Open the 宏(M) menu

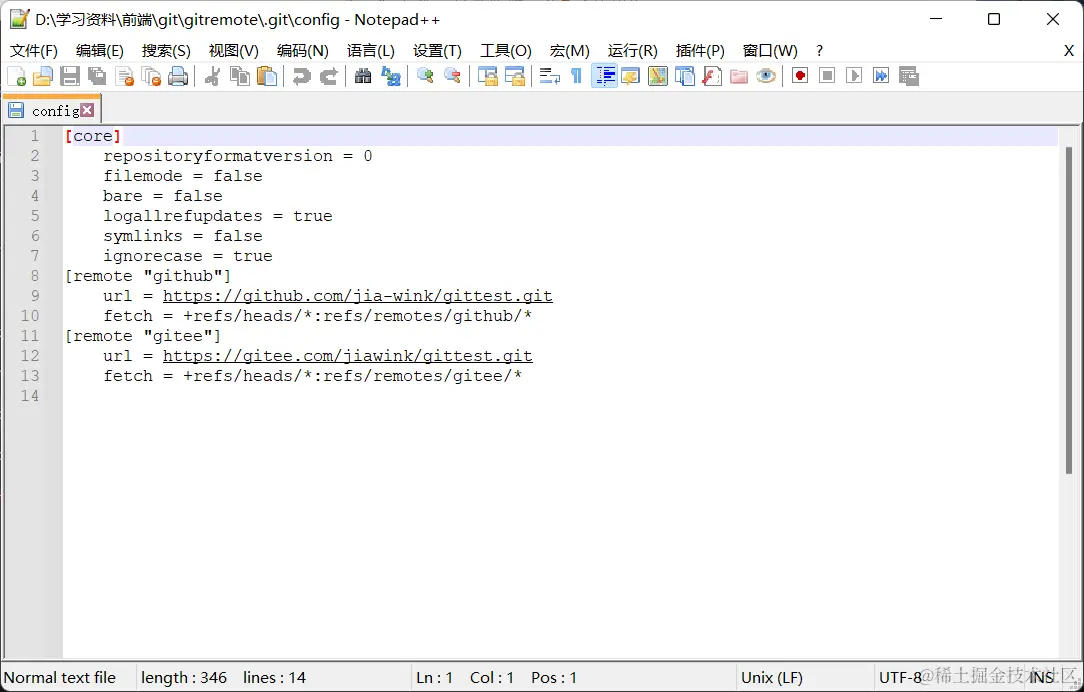coord(569,51)
